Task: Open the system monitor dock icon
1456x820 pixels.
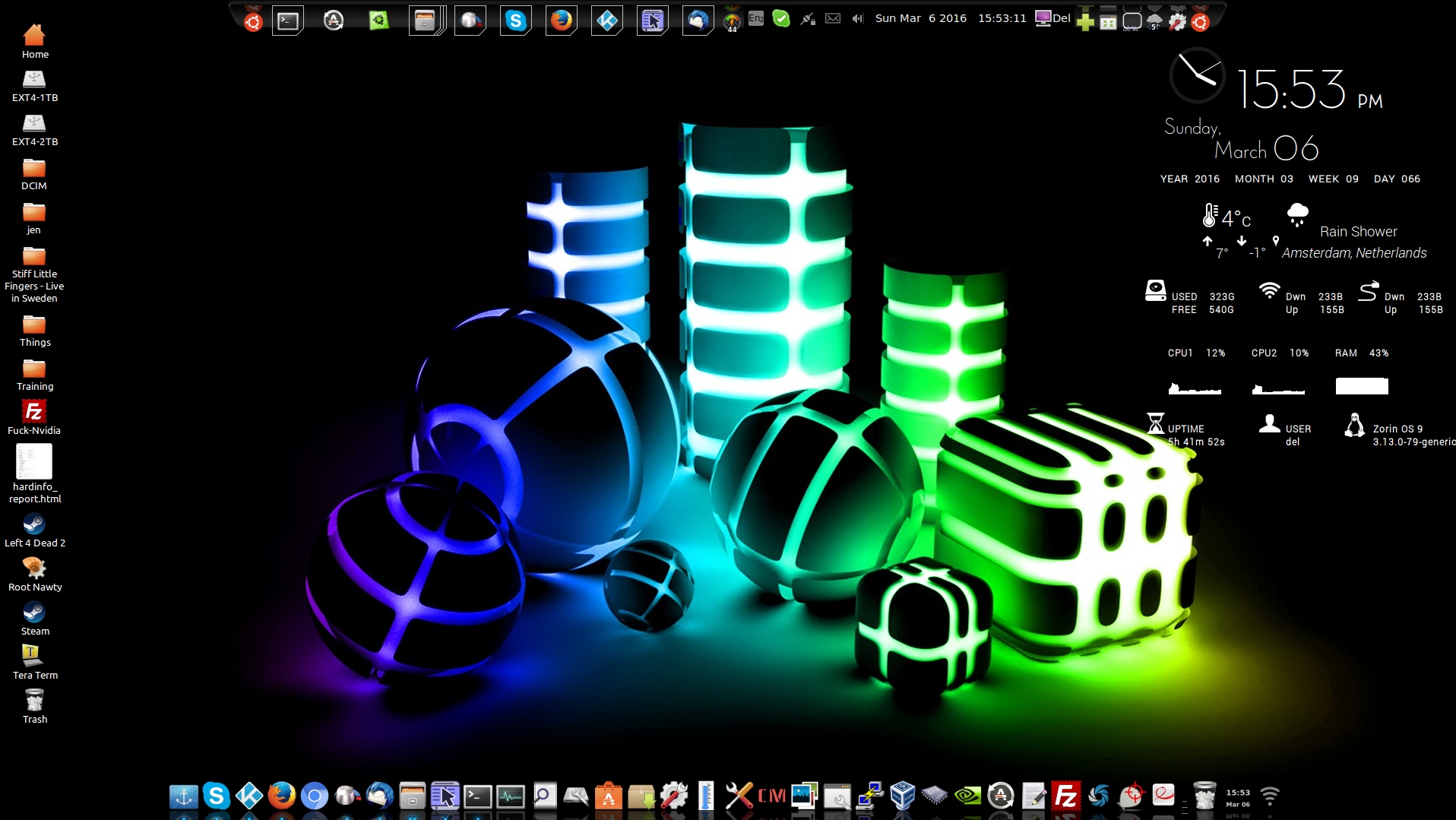Action: (510, 796)
